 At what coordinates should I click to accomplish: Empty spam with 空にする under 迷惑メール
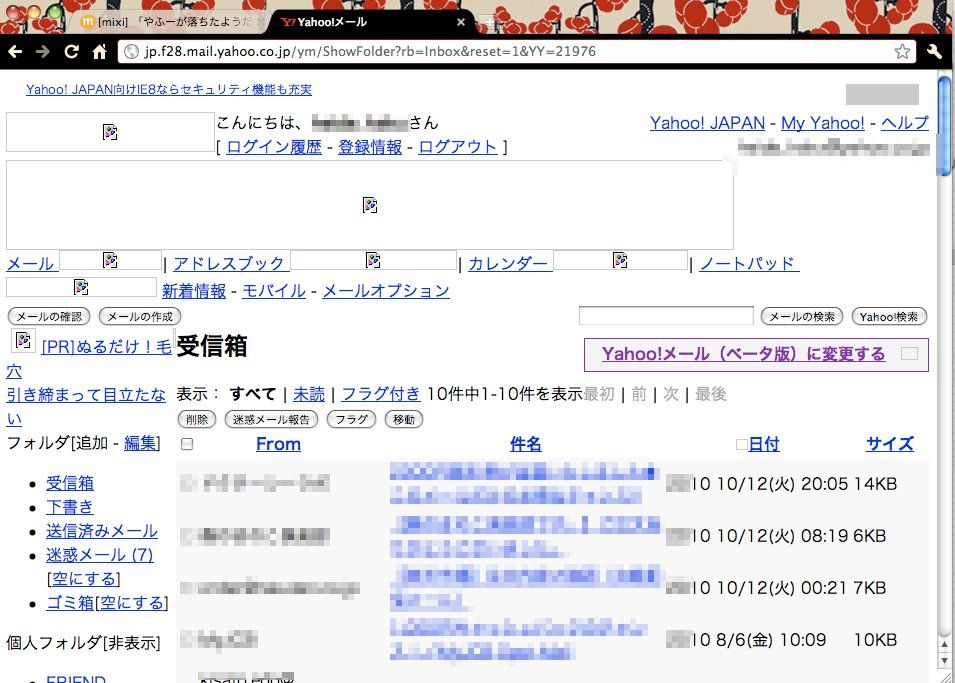coord(83,579)
